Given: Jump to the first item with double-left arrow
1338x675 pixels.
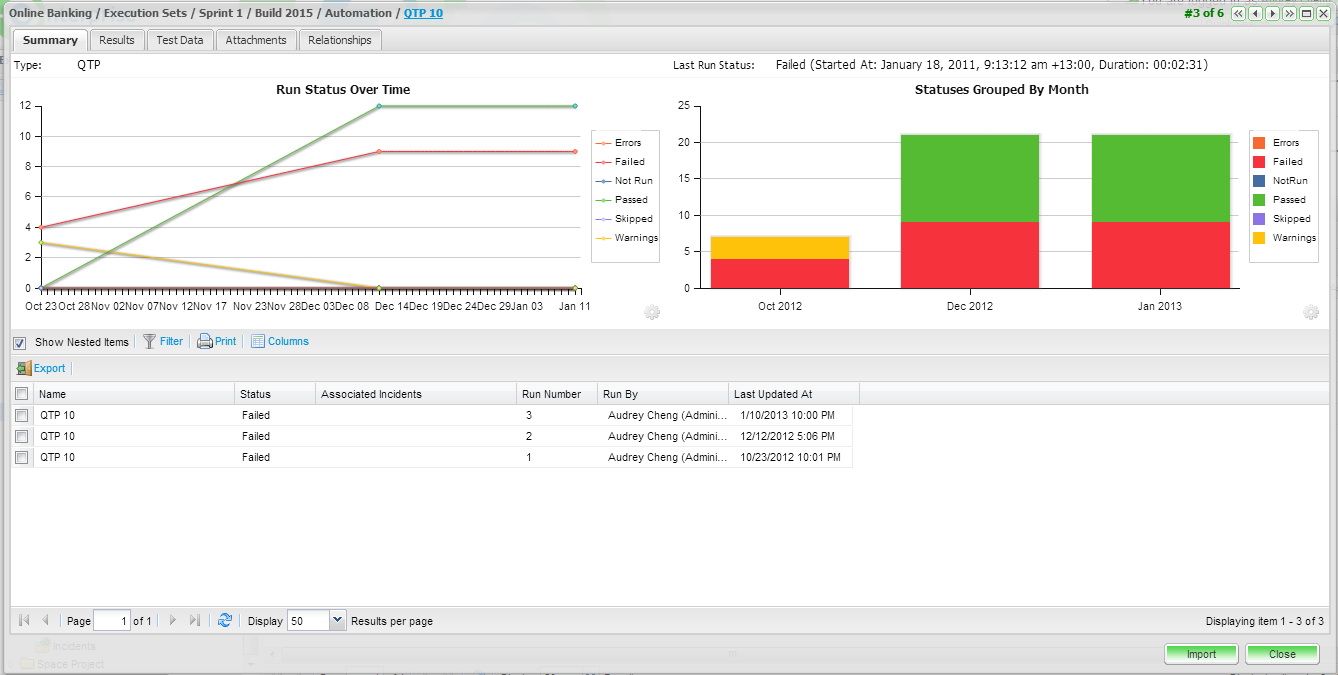Looking at the screenshot, I should (1238, 14).
